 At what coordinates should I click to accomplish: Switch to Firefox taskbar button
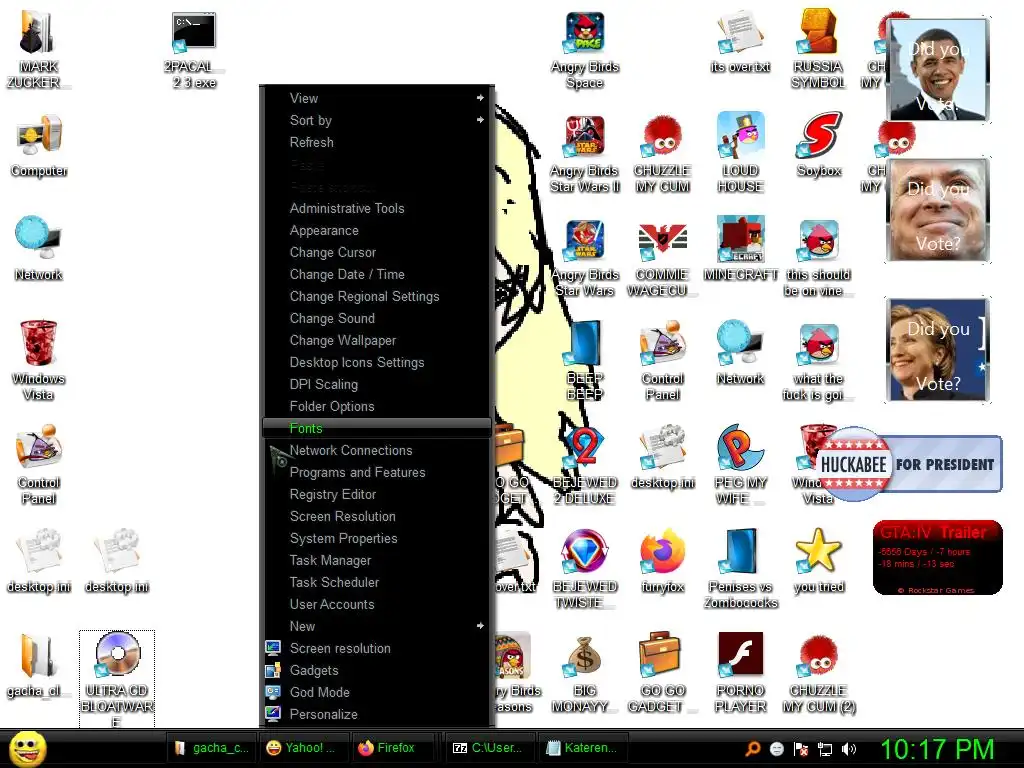click(392, 748)
